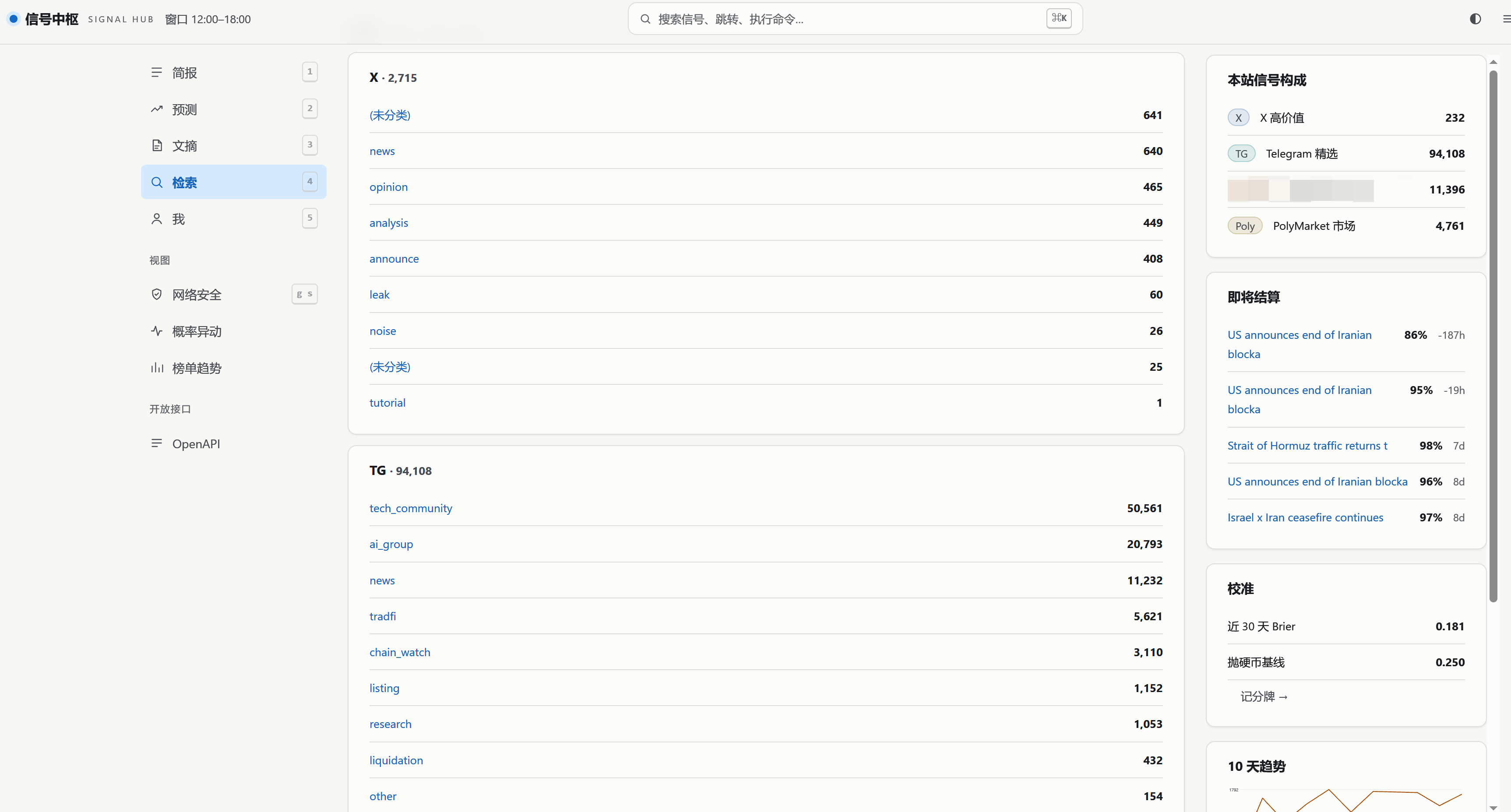Screen dimensions: 1511x812
Task: Open the listing TG link
Action: tap(384, 688)
